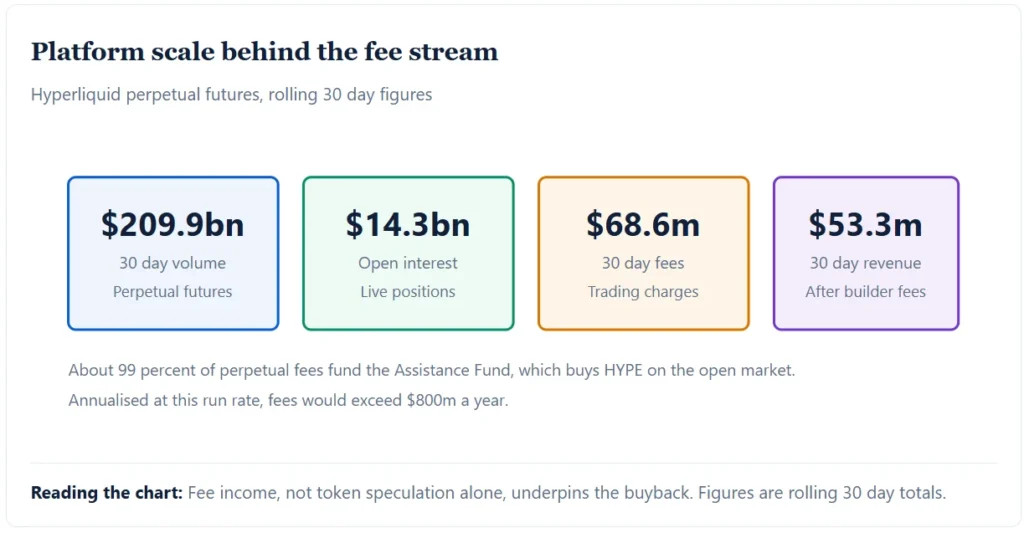Image resolution: width=1024 pixels, height=533 pixels.
Task: Click the $68.6m figure
Action: (x=643, y=224)
